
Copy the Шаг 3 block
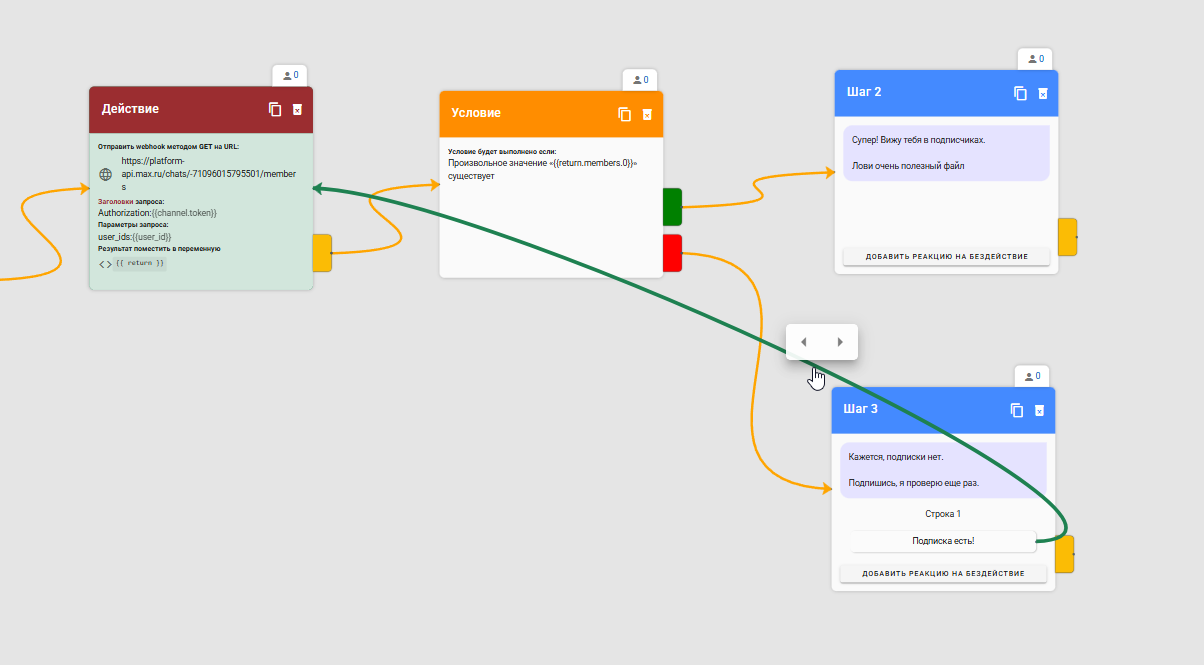(1017, 410)
